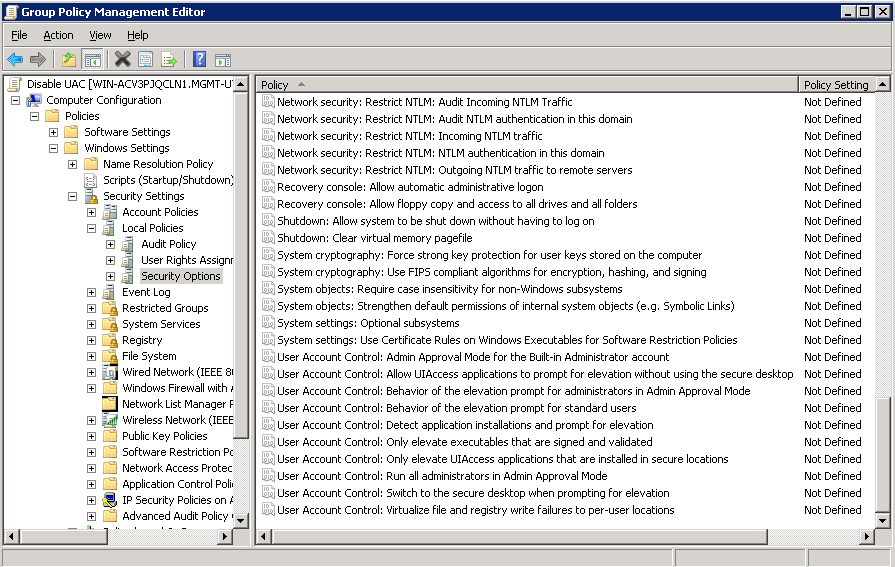Expand the Software Settings tree node
Viewport: 895px width, 567px height.
(x=54, y=132)
